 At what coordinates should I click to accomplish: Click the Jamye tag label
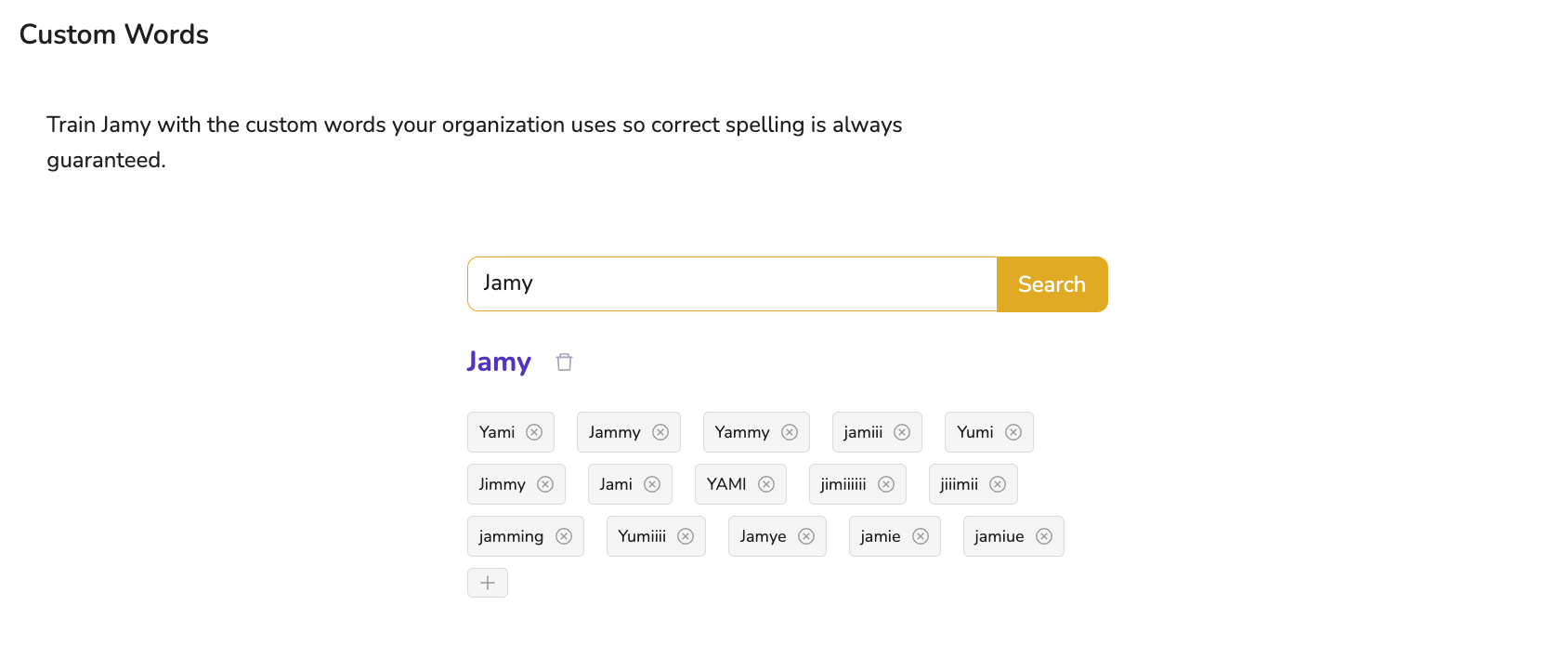pos(763,536)
